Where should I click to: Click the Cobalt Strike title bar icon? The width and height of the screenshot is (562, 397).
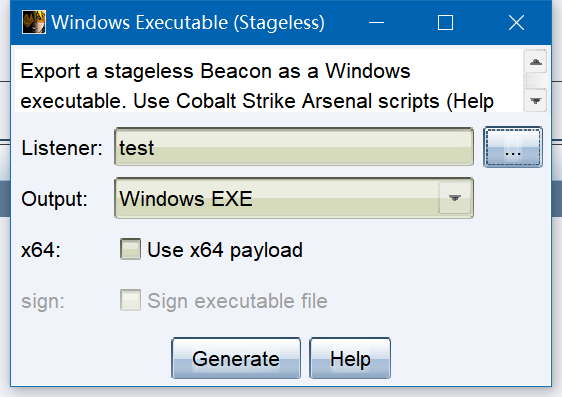click(x=34, y=22)
